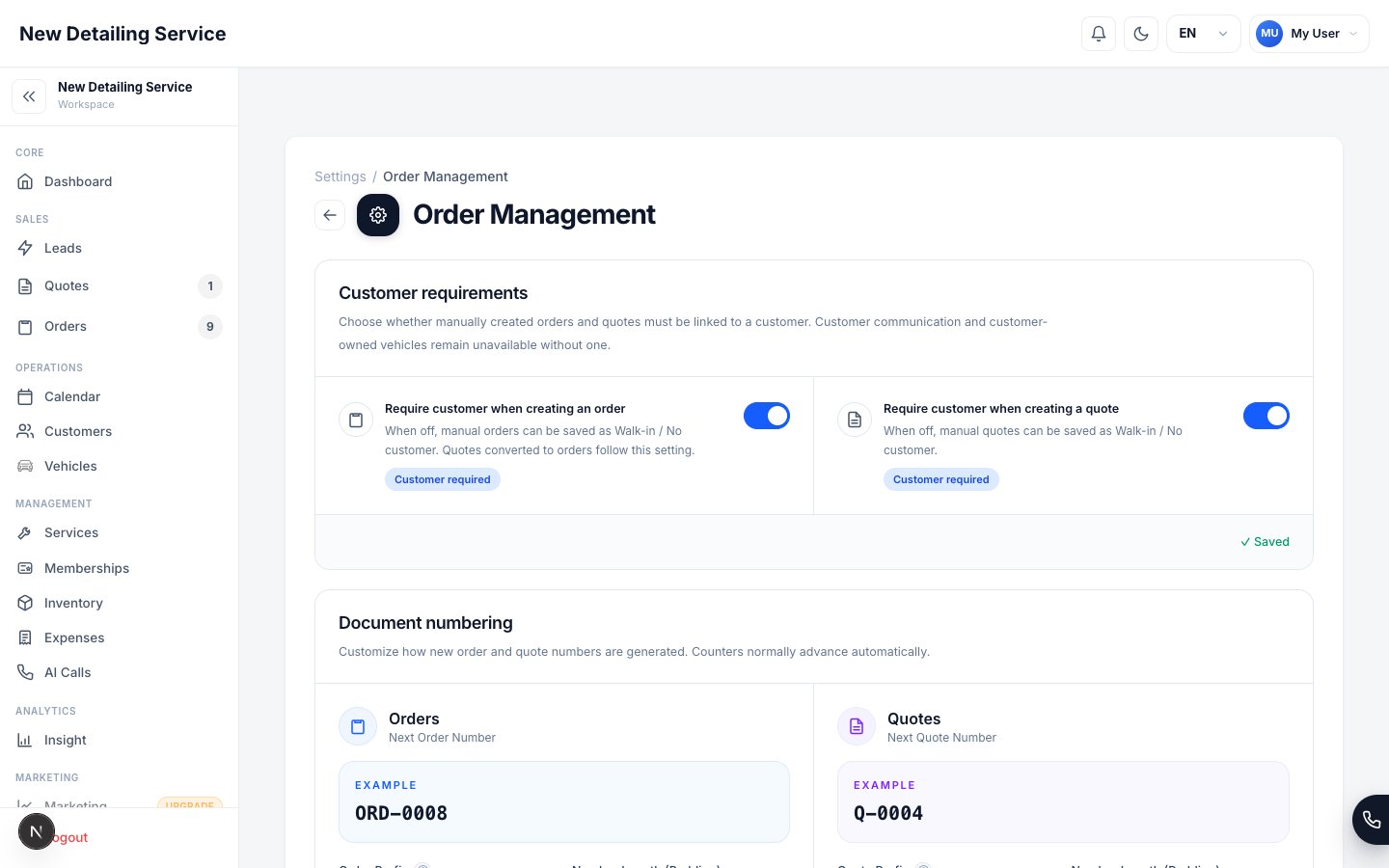Click the Expenses receipt icon
This screenshot has height=868, width=1389.
(25, 637)
